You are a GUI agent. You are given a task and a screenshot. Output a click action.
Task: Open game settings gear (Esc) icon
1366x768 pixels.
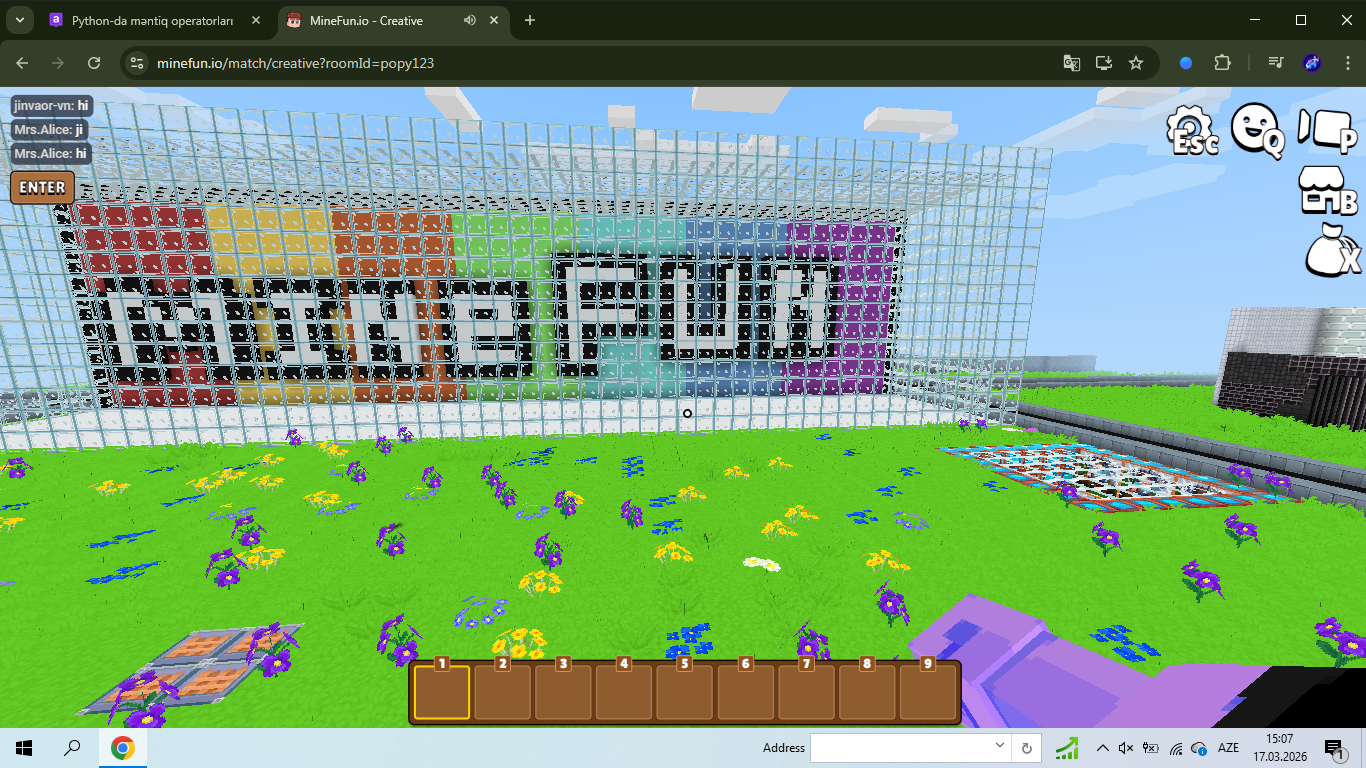click(x=1192, y=131)
